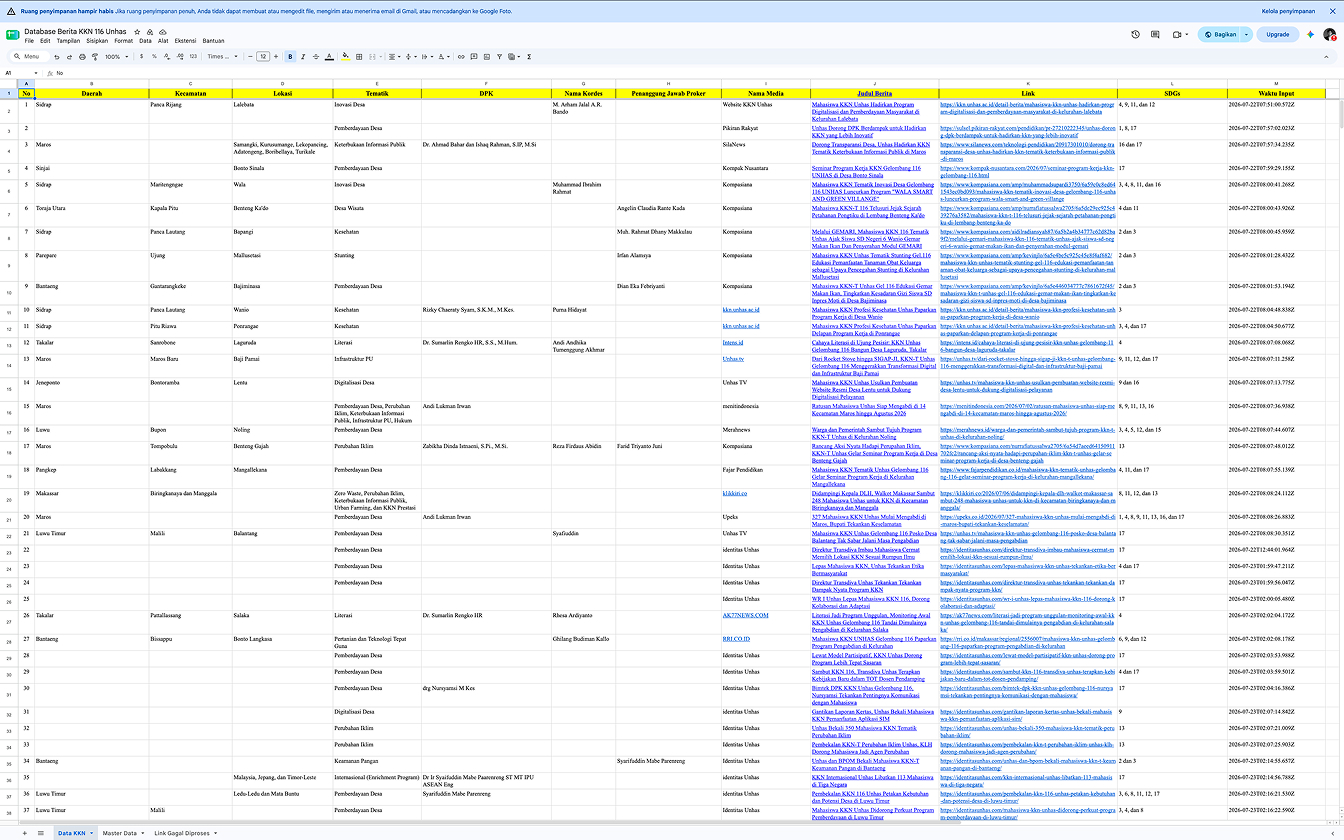Viewport: 1344px width, 840px height.
Task: Open the Times font family dropdown
Action: coord(222,57)
